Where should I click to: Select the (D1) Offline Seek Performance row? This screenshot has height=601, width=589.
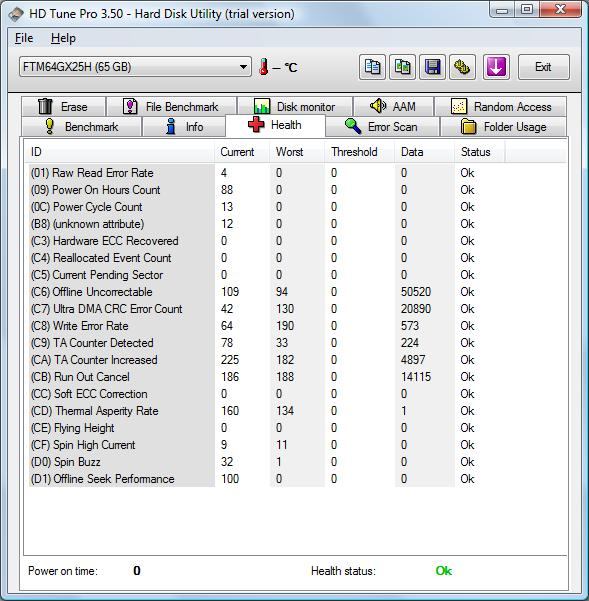(267, 479)
